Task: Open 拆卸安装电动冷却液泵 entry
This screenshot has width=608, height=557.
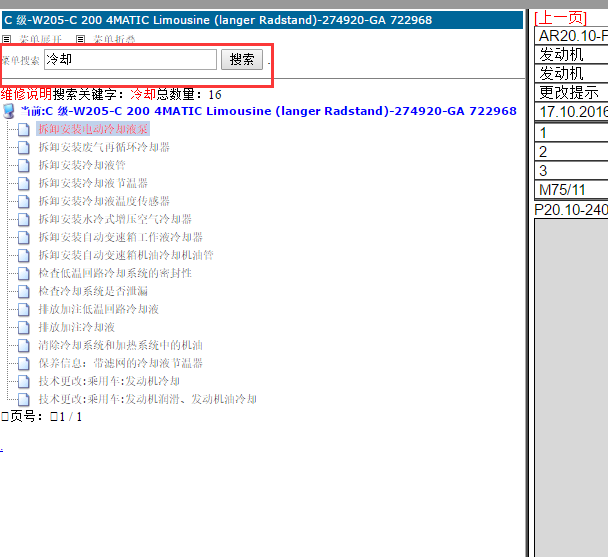Action: click(x=93, y=129)
